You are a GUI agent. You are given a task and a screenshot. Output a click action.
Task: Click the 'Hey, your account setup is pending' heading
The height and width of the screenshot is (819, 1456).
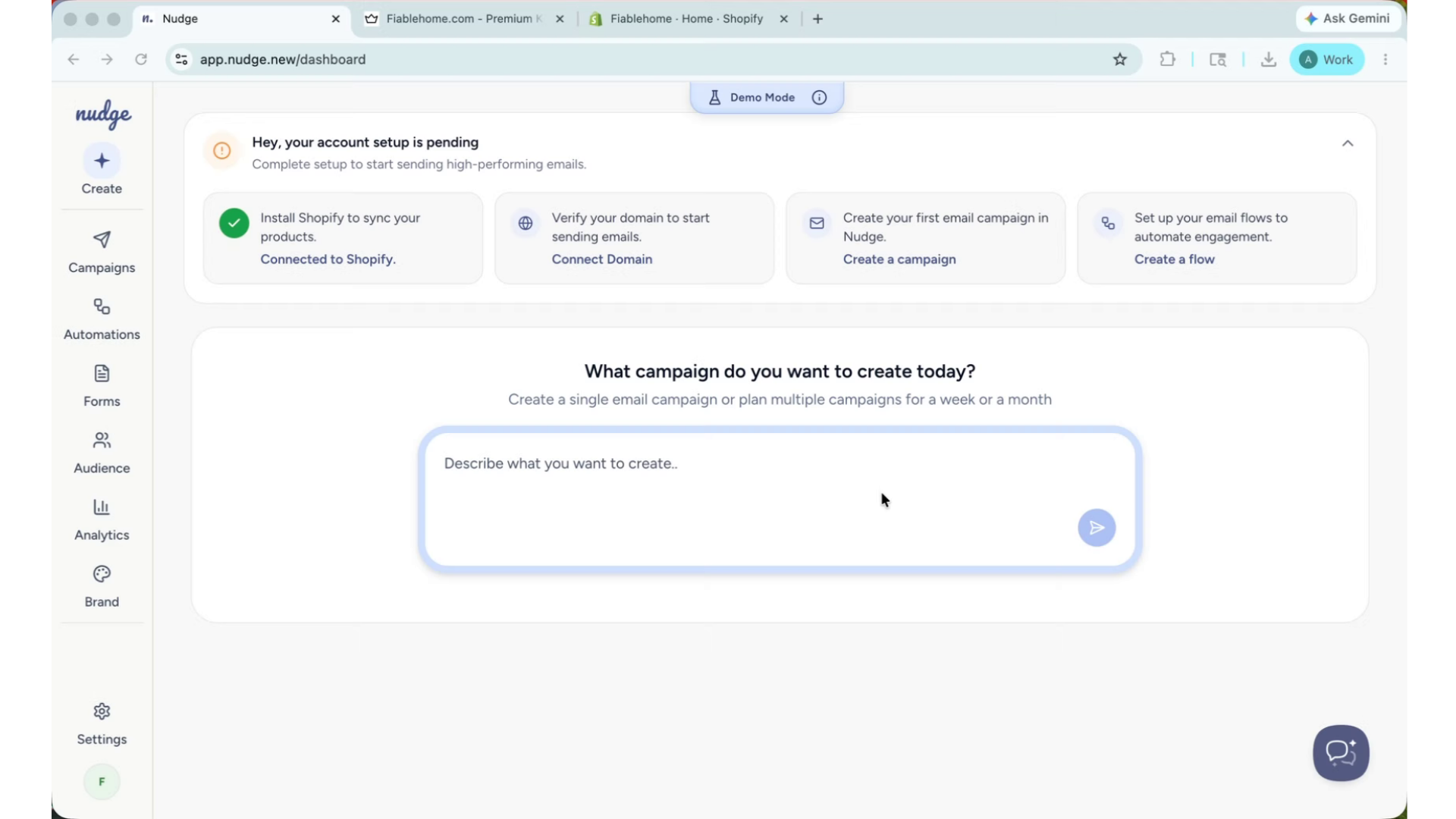[x=365, y=143]
